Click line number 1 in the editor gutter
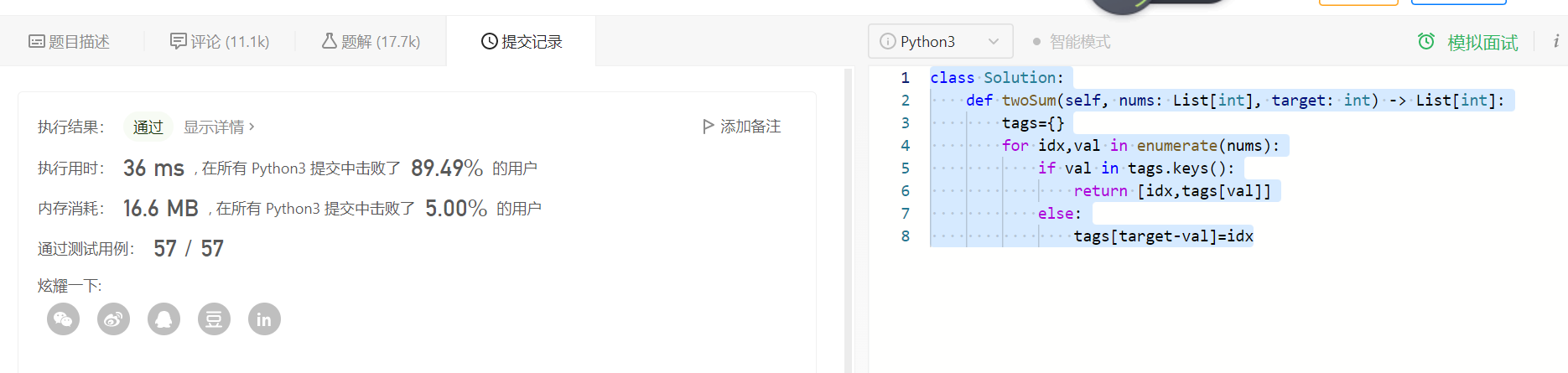 (x=905, y=78)
